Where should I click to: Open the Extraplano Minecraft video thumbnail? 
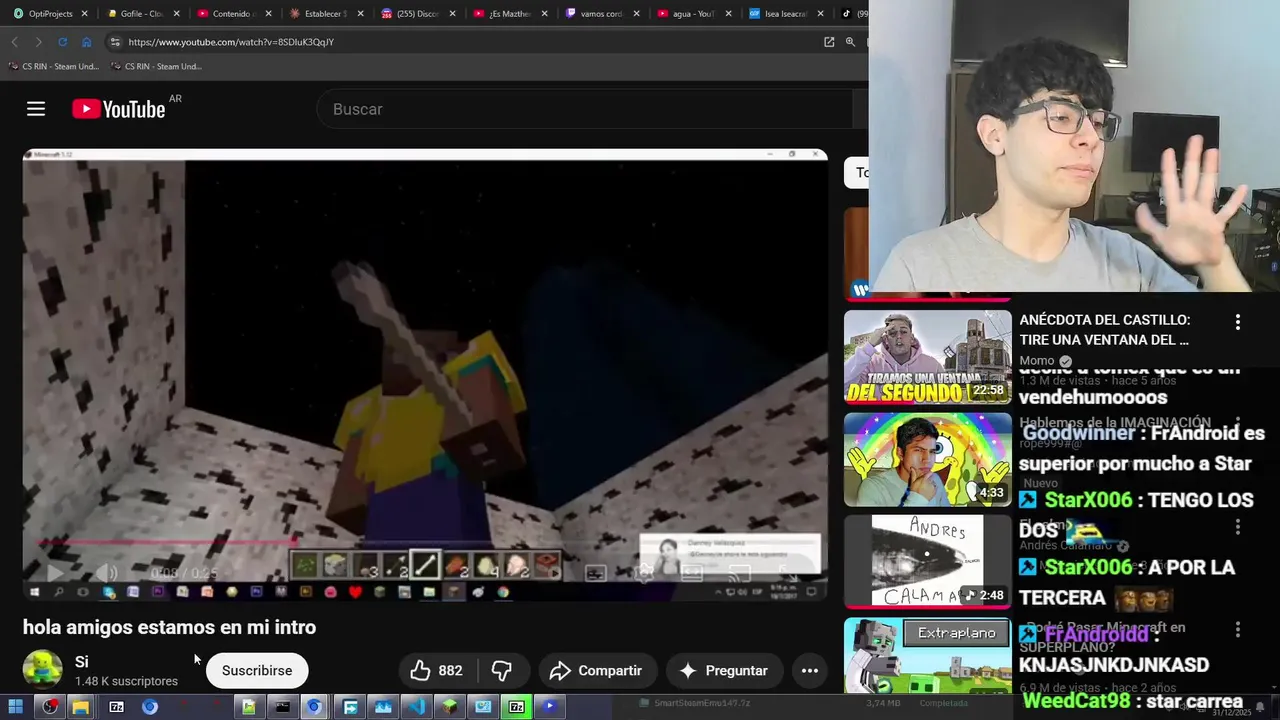(928, 655)
